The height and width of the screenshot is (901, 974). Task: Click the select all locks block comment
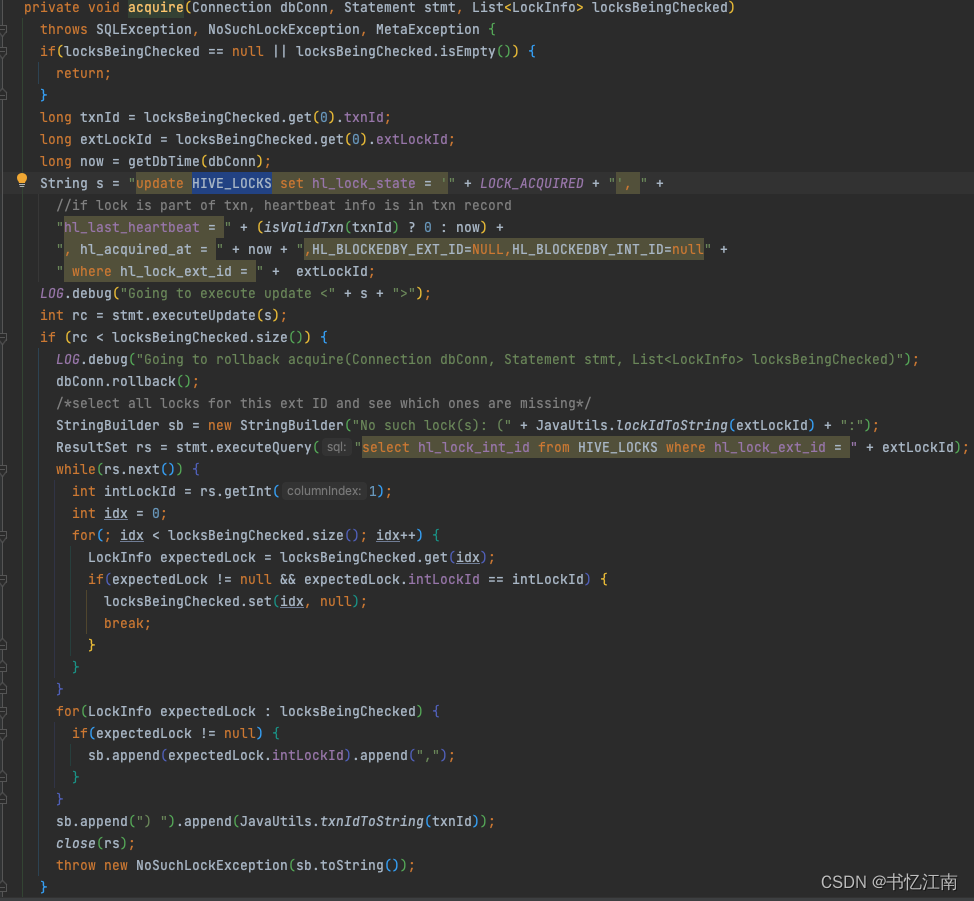[x=324, y=403]
